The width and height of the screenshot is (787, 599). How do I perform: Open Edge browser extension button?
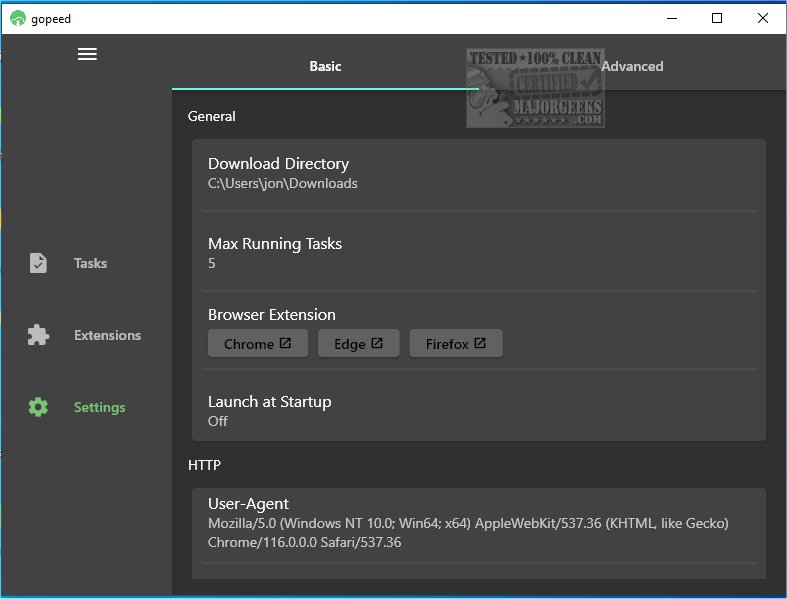tap(359, 343)
